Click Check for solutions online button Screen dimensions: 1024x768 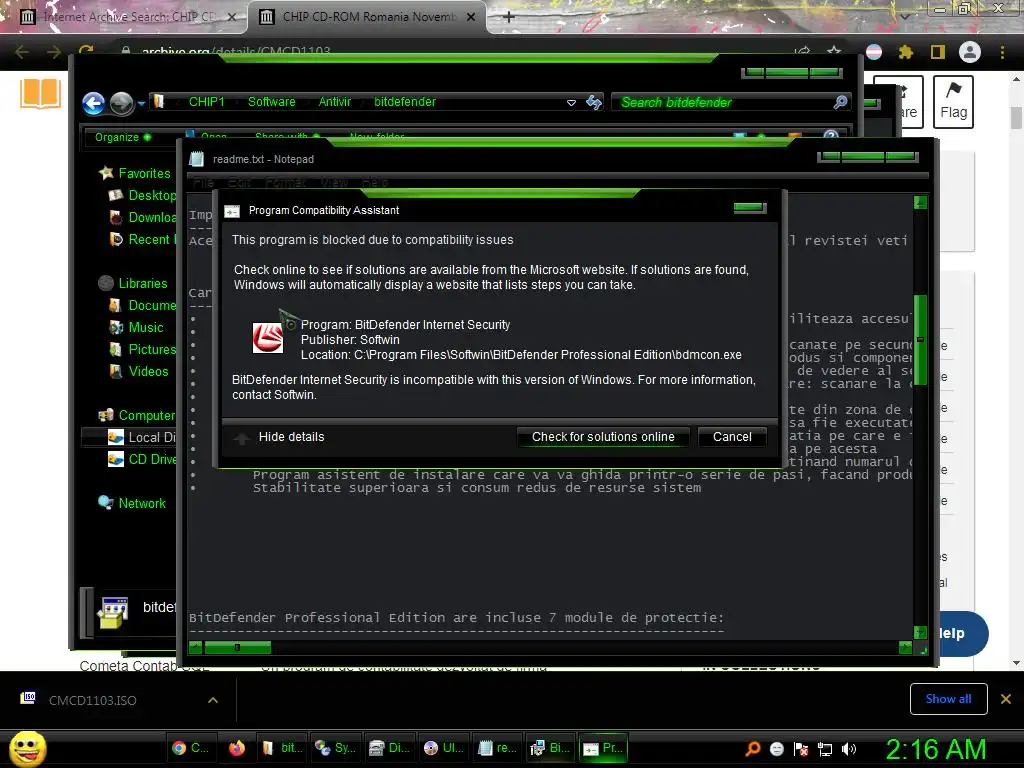click(x=603, y=437)
